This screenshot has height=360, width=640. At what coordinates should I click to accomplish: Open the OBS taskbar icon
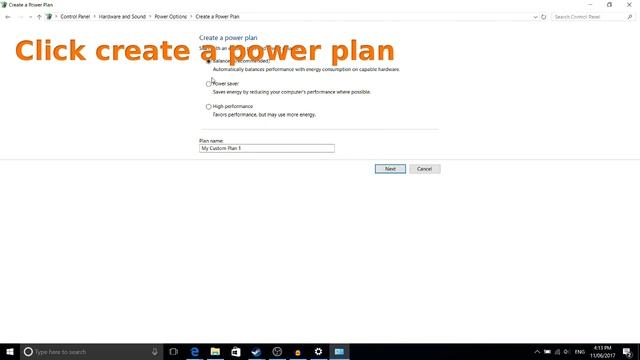(x=277, y=351)
